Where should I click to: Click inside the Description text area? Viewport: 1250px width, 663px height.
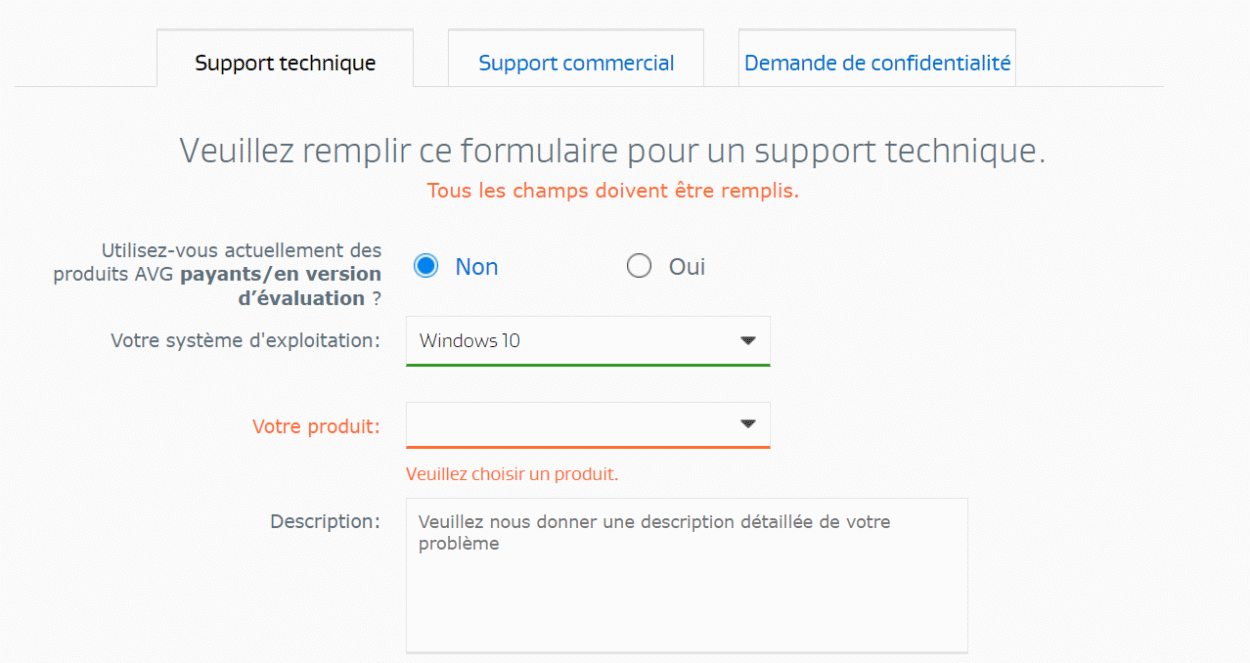pos(687,575)
